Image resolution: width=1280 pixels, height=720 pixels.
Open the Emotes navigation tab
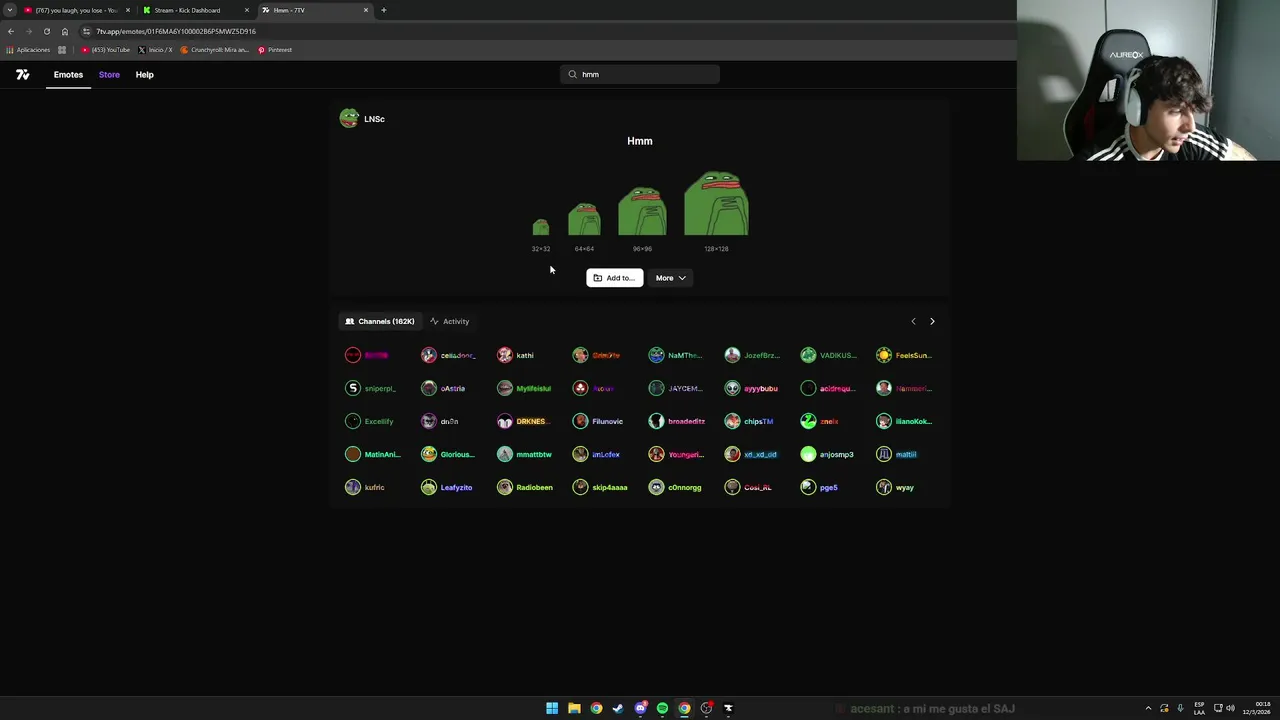pyautogui.click(x=68, y=75)
